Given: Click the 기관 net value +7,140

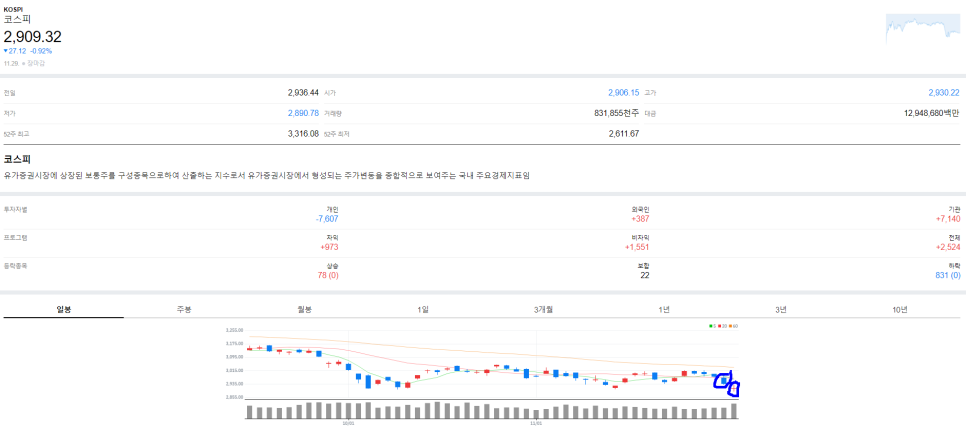Looking at the screenshot, I should coord(948,219).
